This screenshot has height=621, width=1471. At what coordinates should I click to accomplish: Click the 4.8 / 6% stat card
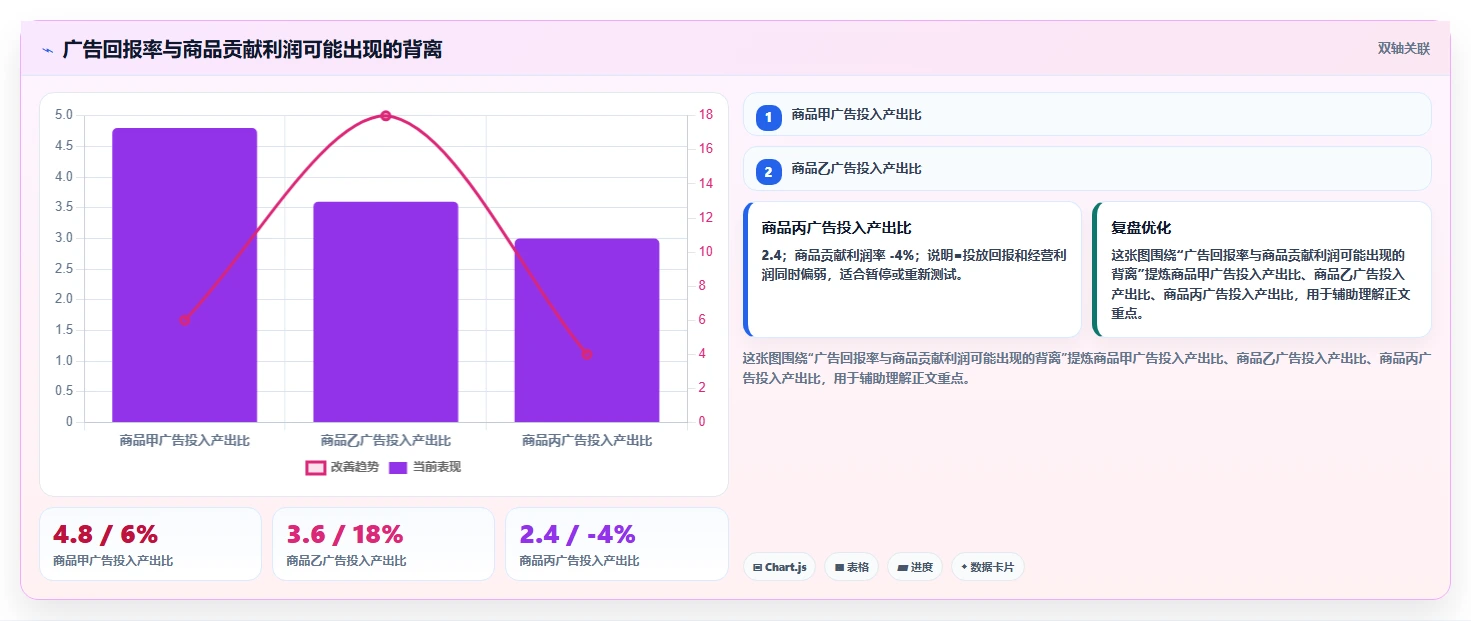[150, 544]
